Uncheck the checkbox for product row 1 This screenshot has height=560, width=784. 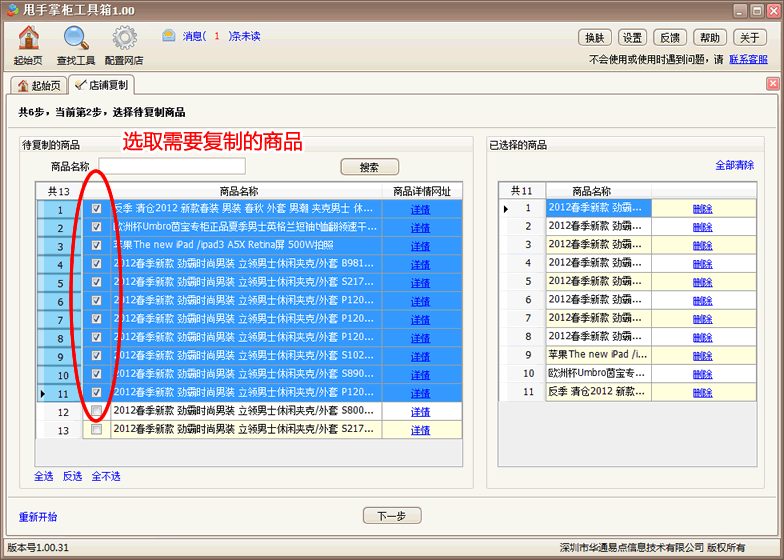pos(96,208)
